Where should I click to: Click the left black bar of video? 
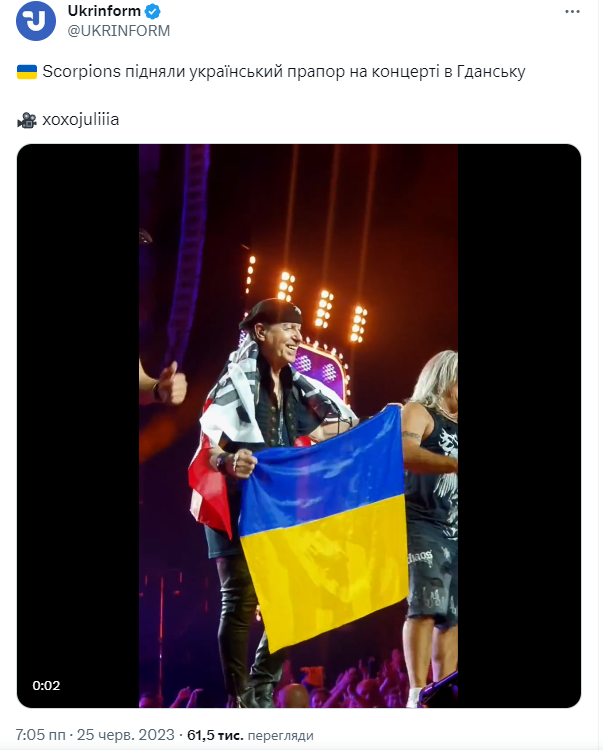coord(78,426)
